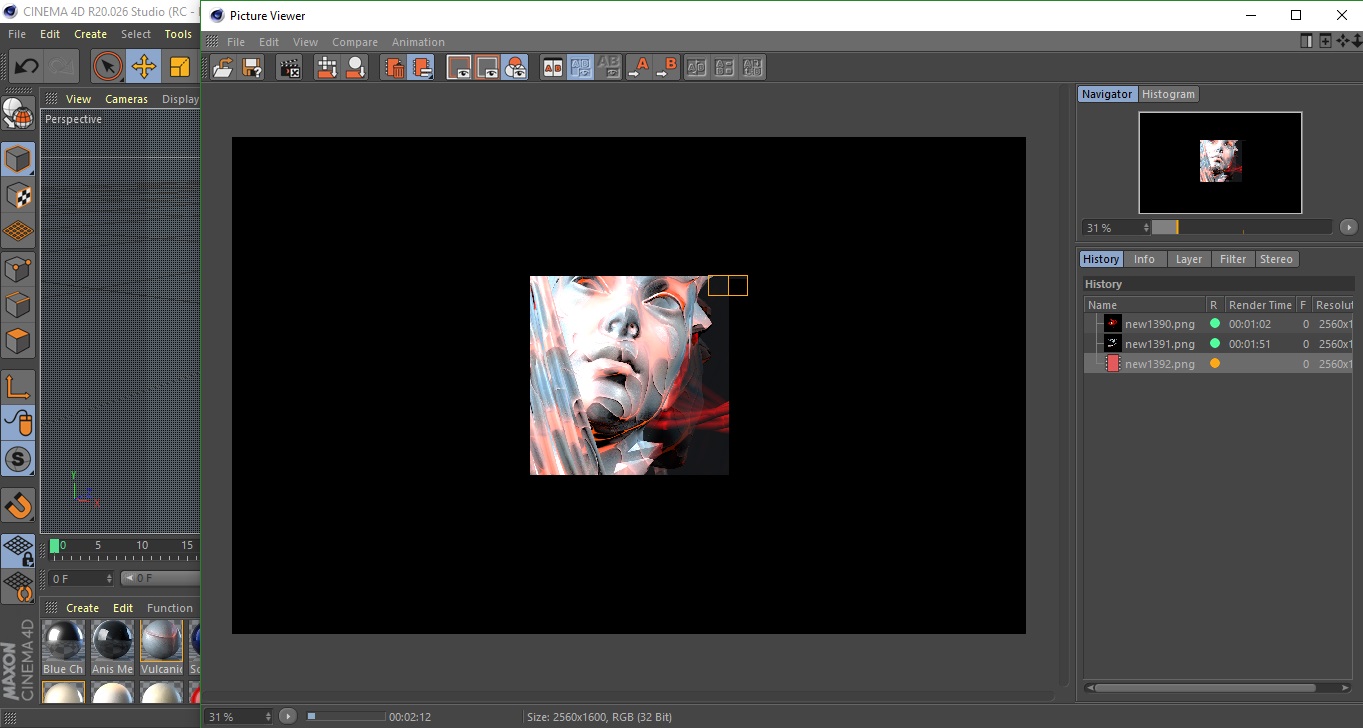Open the Picture Viewer Compare menu
Image resolution: width=1363 pixels, height=728 pixels.
[x=355, y=42]
